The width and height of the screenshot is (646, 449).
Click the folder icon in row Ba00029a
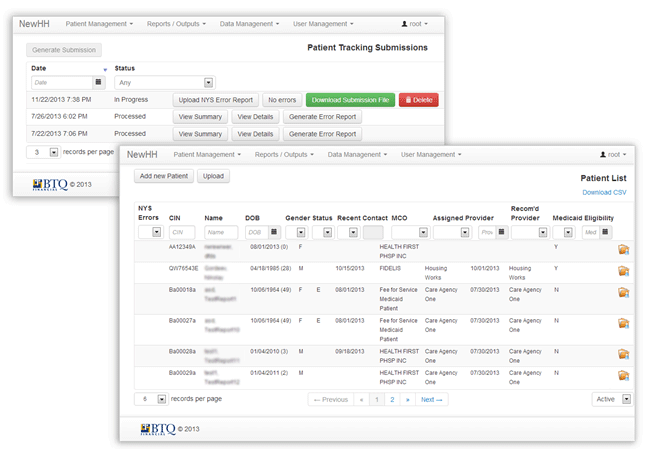[x=623, y=375]
